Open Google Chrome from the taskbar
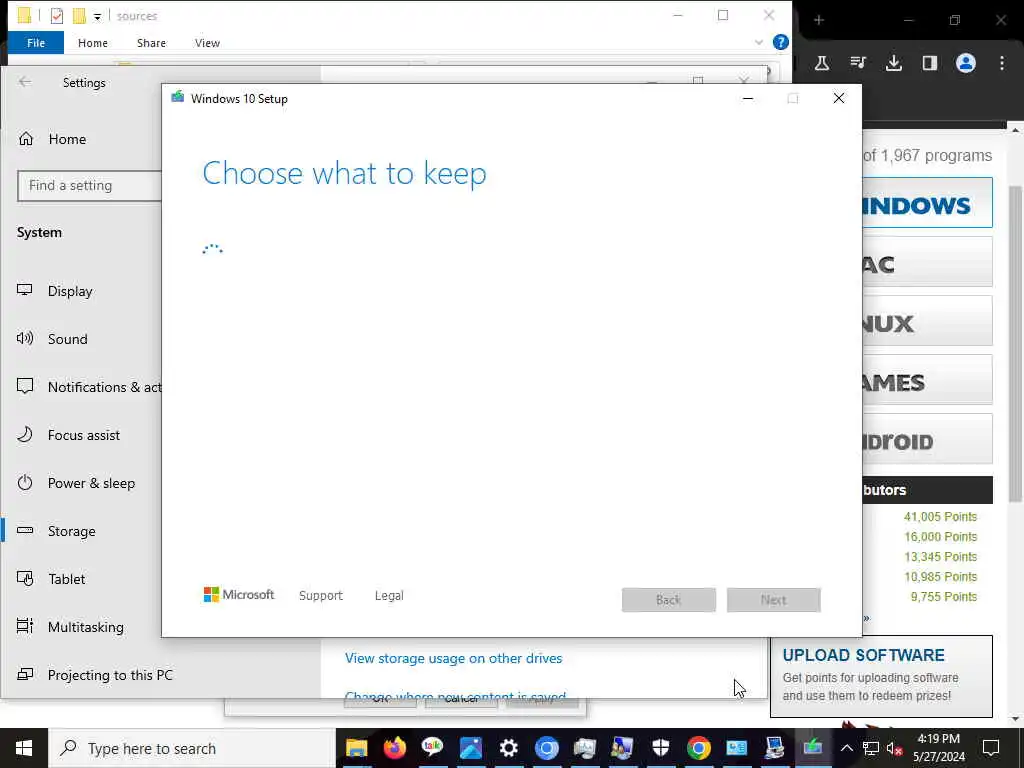This screenshot has height=768, width=1024. click(x=699, y=748)
